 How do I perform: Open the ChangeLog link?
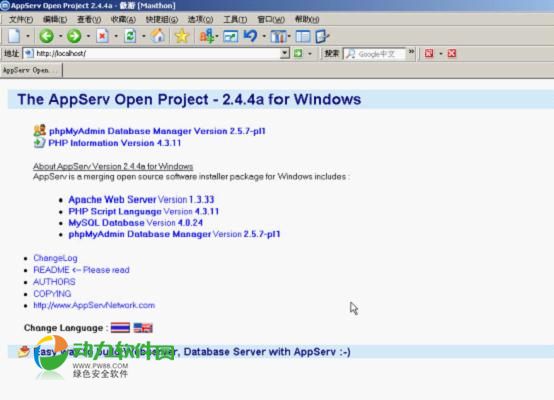tap(55, 258)
